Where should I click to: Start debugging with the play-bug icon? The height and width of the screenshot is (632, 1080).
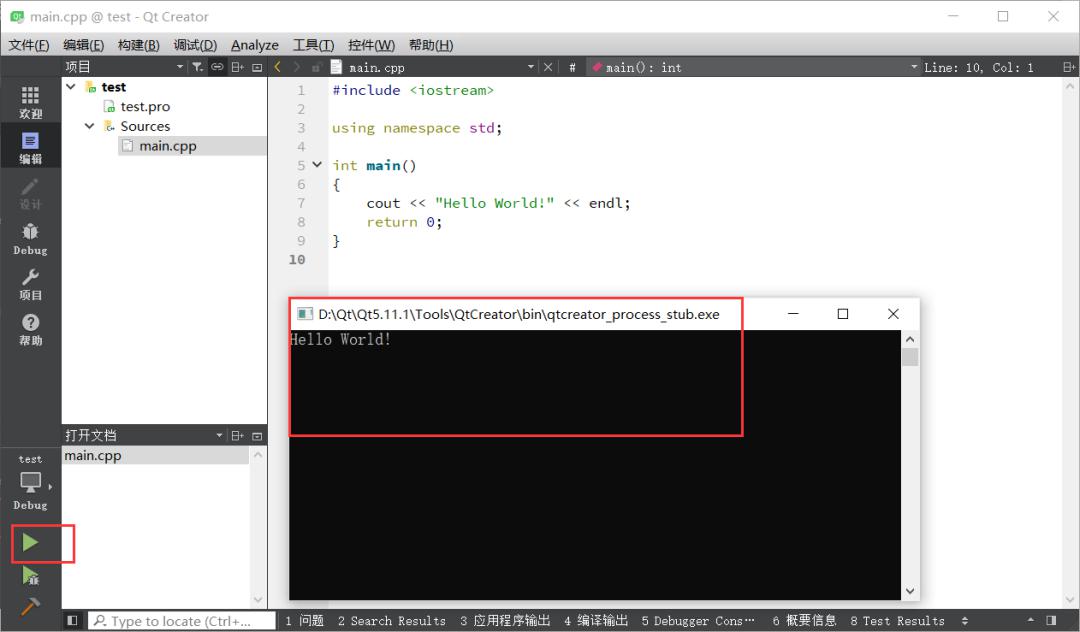click(30, 576)
